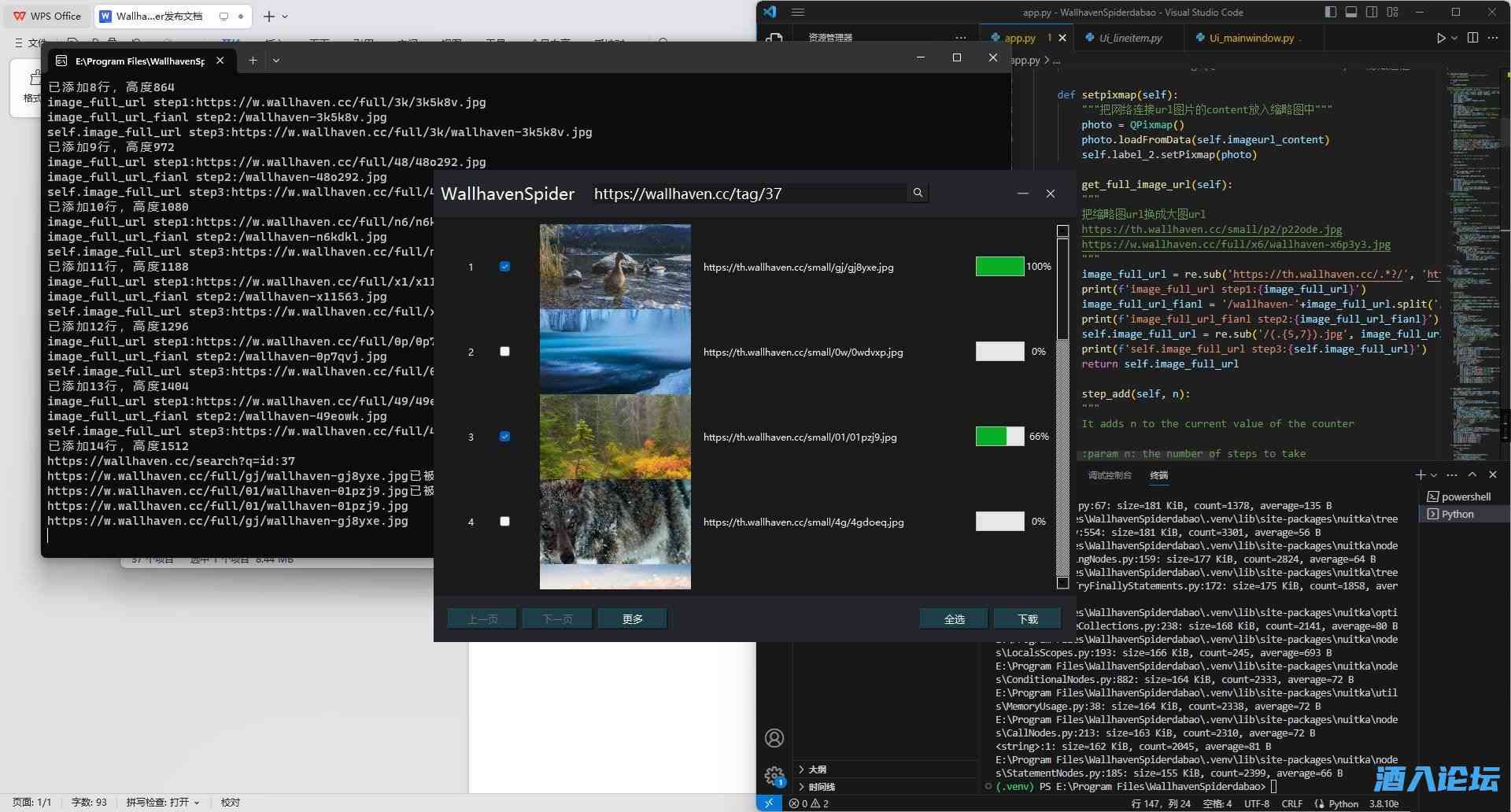Open the VS Code Manage gear icon
1511x812 pixels.
pos(774,776)
